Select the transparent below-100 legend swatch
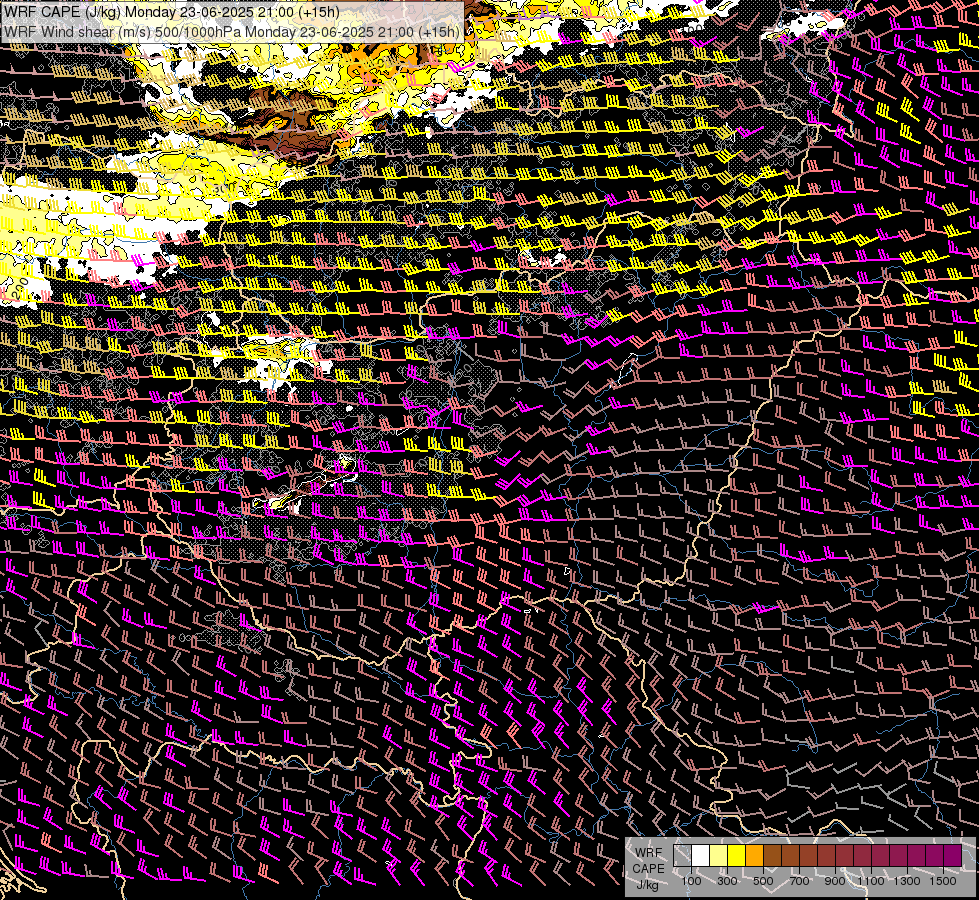Screen dimensions: 979x900 682,856
